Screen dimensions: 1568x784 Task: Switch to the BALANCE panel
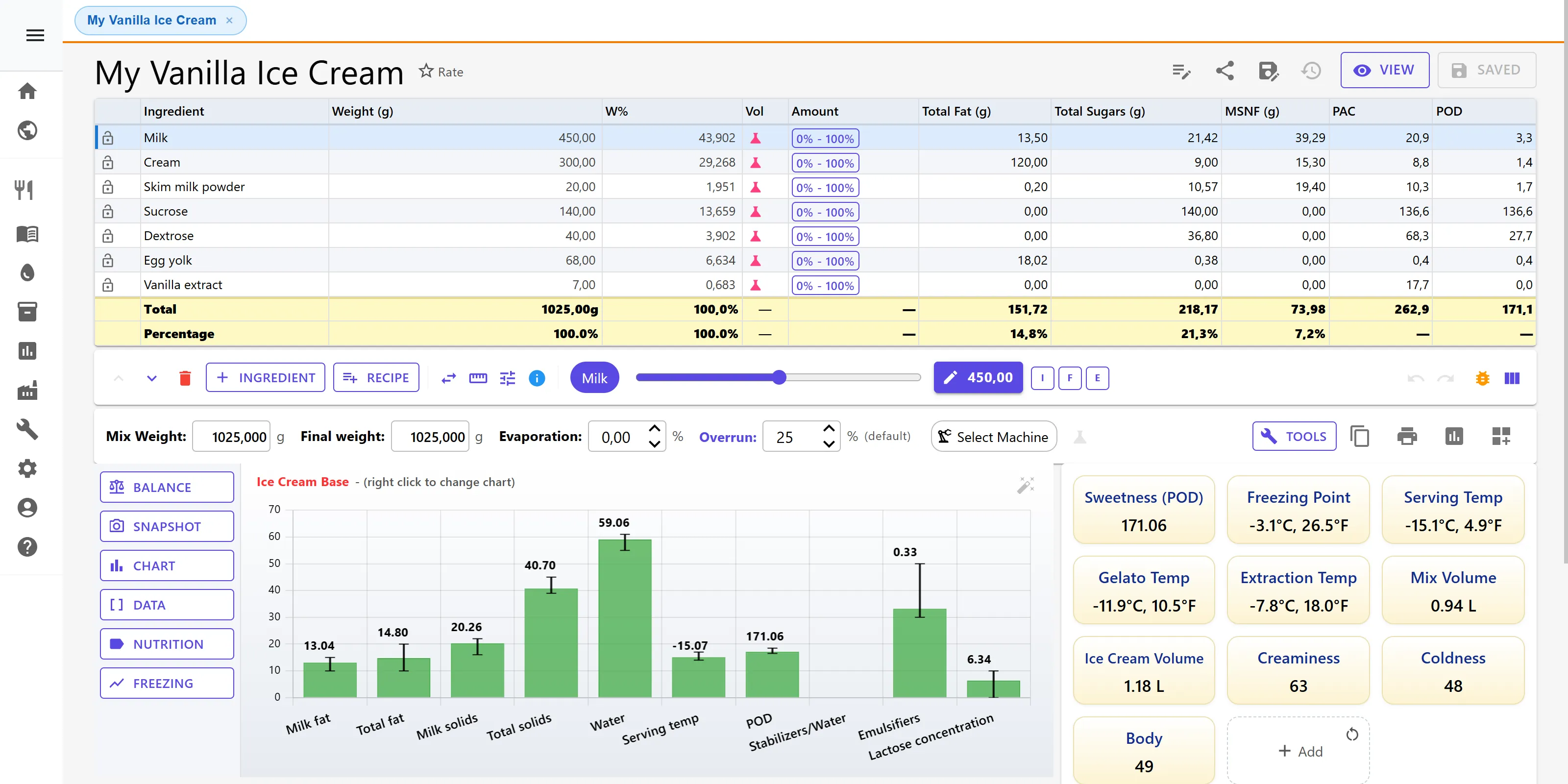[x=167, y=487]
